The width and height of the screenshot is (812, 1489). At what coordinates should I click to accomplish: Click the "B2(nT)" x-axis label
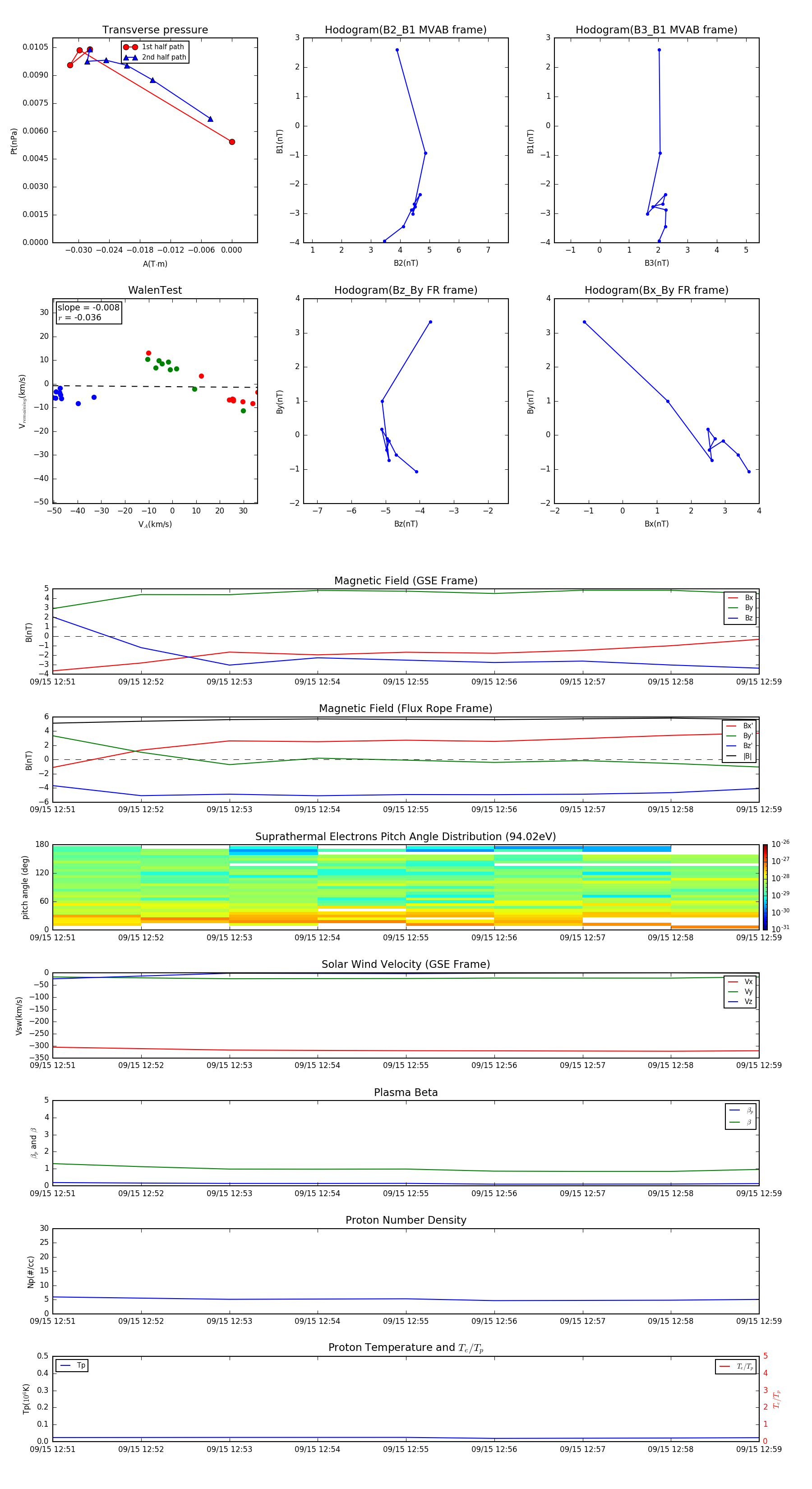(x=406, y=263)
